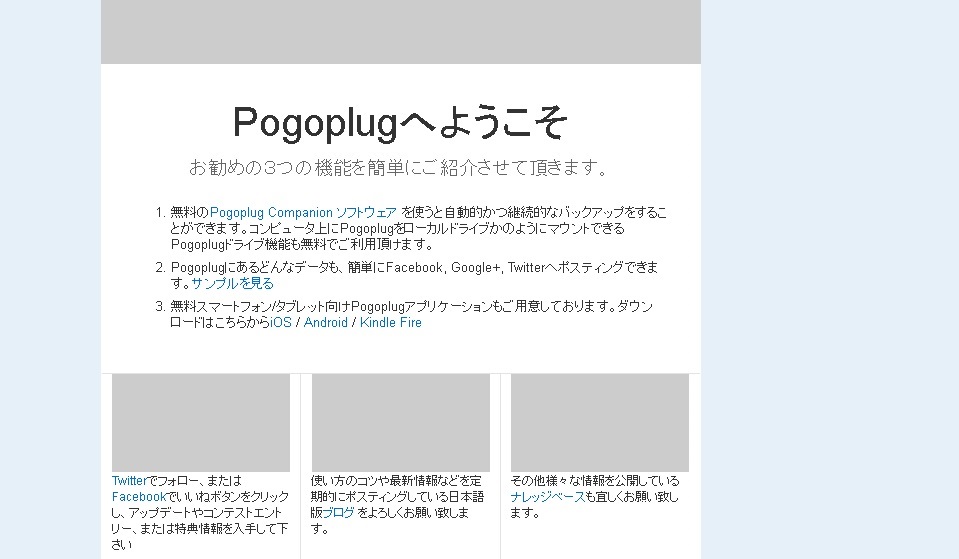Click list item 3 text about 無料スマートフォン/タブレット向け
This screenshot has width=959, height=559.
(x=411, y=314)
